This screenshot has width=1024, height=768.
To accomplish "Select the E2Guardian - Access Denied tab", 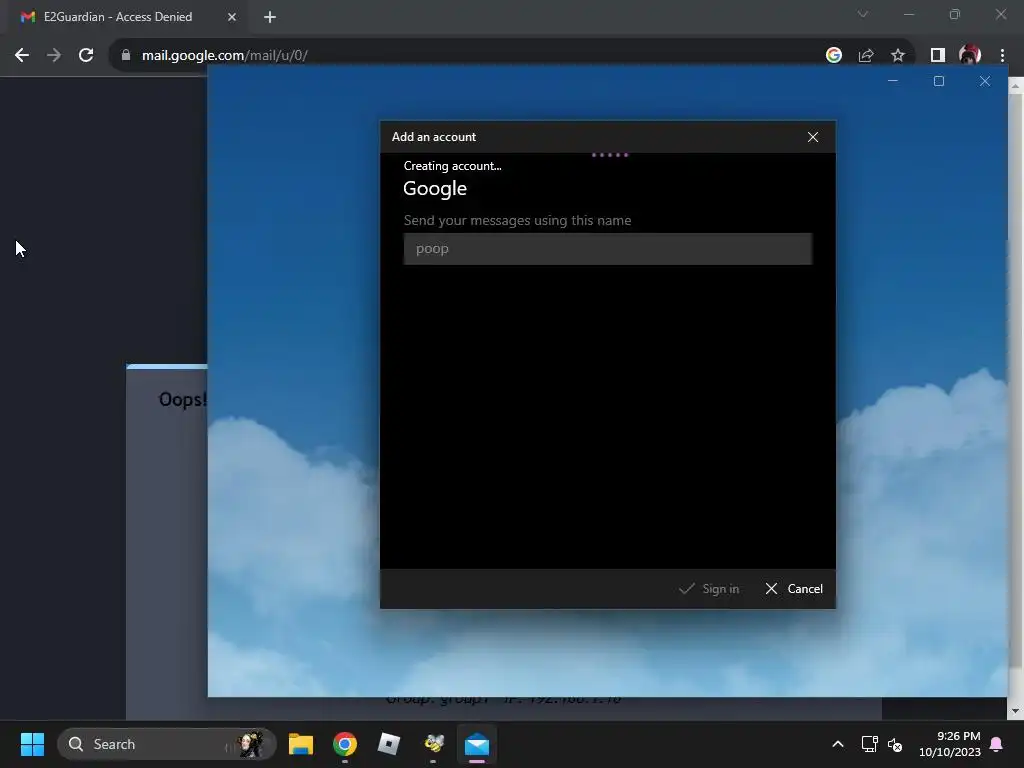I will tap(118, 17).
